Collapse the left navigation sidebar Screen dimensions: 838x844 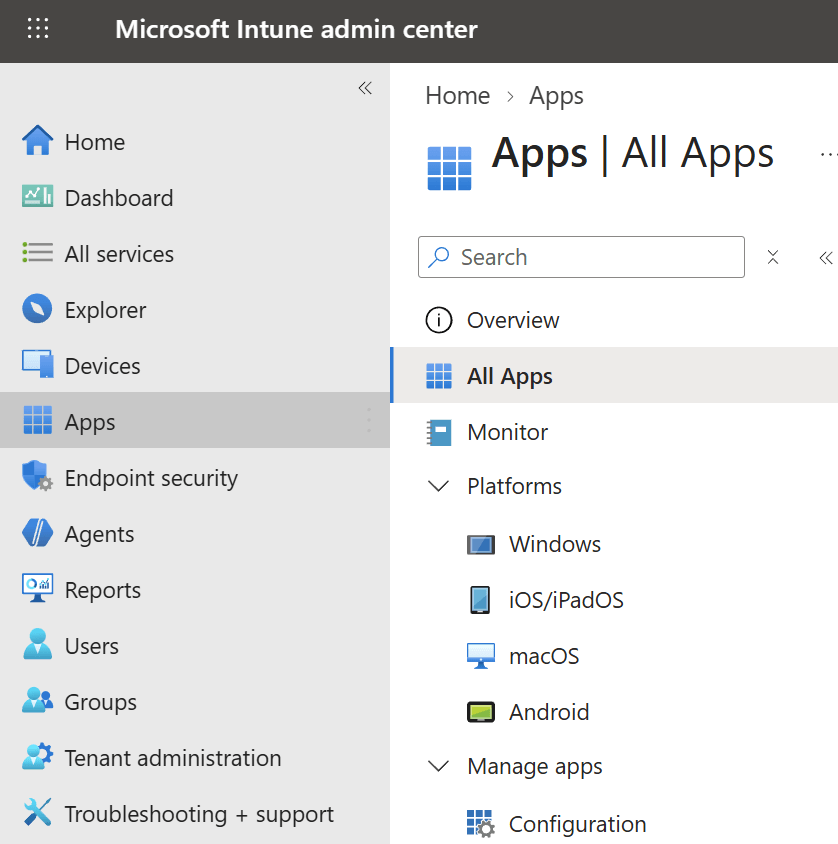pyautogui.click(x=365, y=88)
